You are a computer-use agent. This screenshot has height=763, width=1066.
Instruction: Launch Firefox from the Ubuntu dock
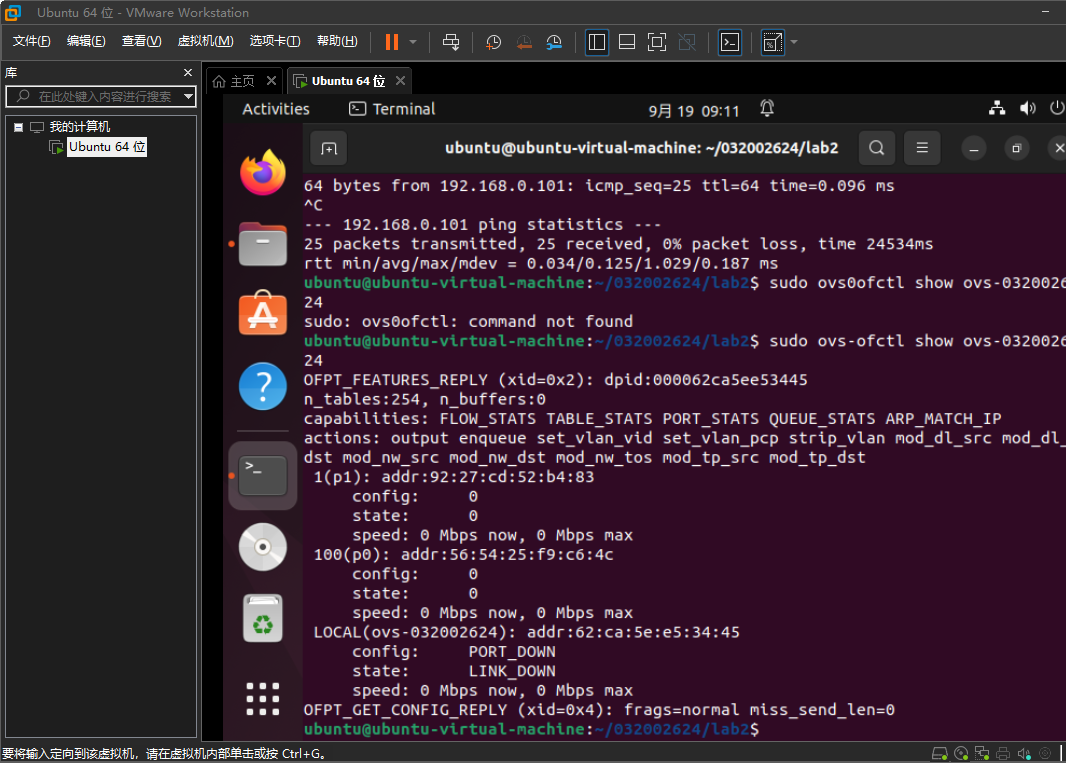click(x=263, y=172)
